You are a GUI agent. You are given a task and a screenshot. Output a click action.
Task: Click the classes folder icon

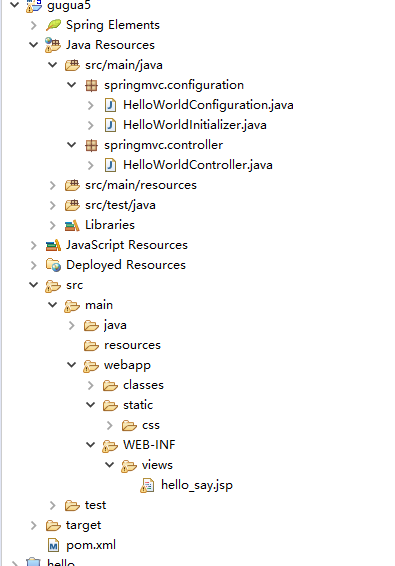point(110,386)
